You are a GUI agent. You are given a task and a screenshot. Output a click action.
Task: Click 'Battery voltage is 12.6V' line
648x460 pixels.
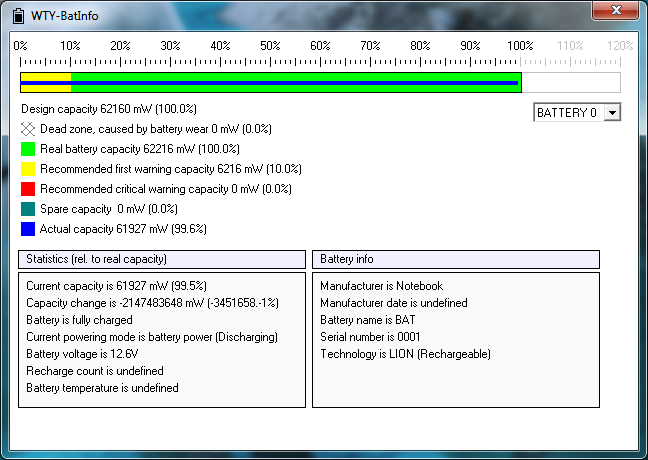(x=82, y=354)
